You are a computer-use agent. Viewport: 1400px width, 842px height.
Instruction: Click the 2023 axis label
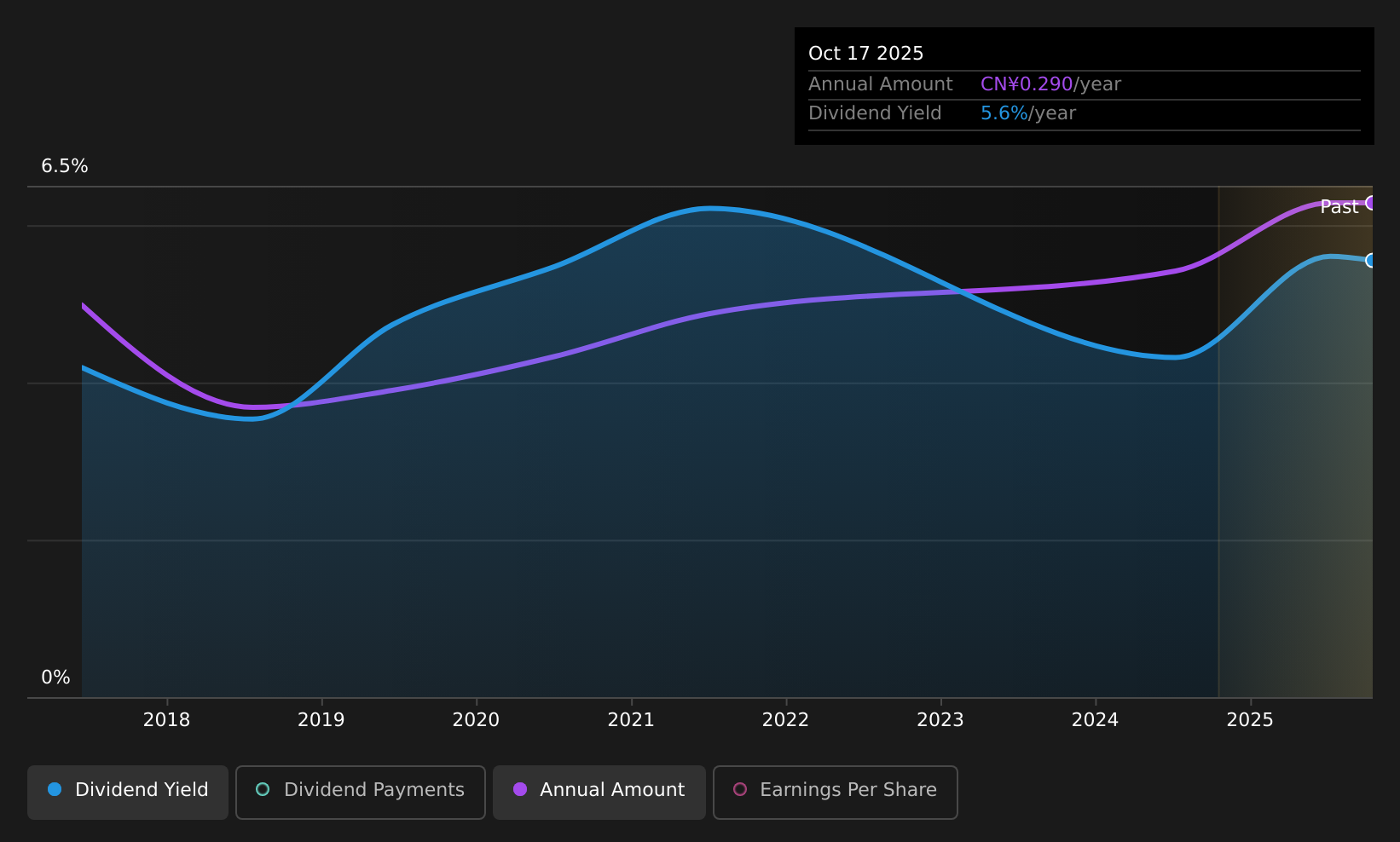pos(940,720)
